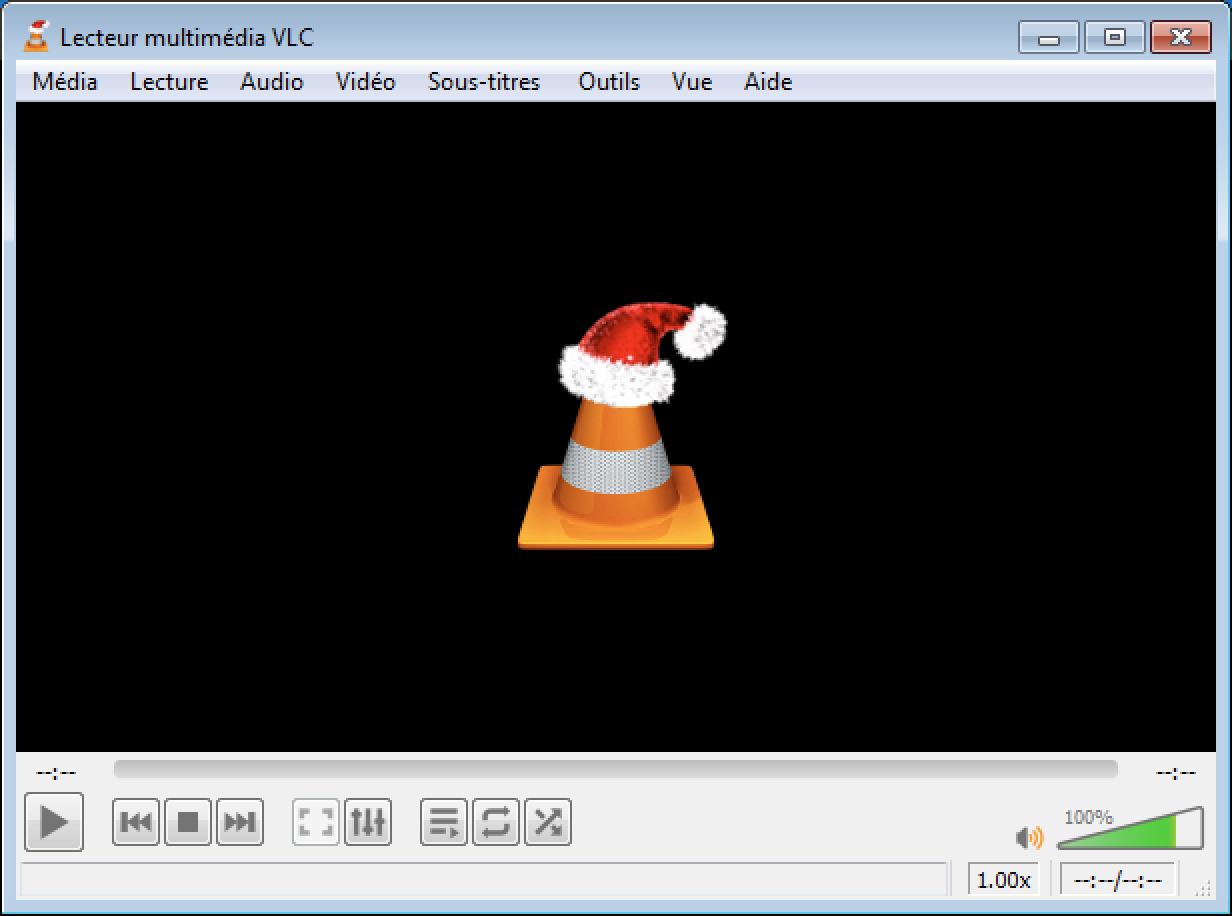Open the Sous-titres menu
Image resolution: width=1232 pixels, height=916 pixels.
(x=484, y=82)
